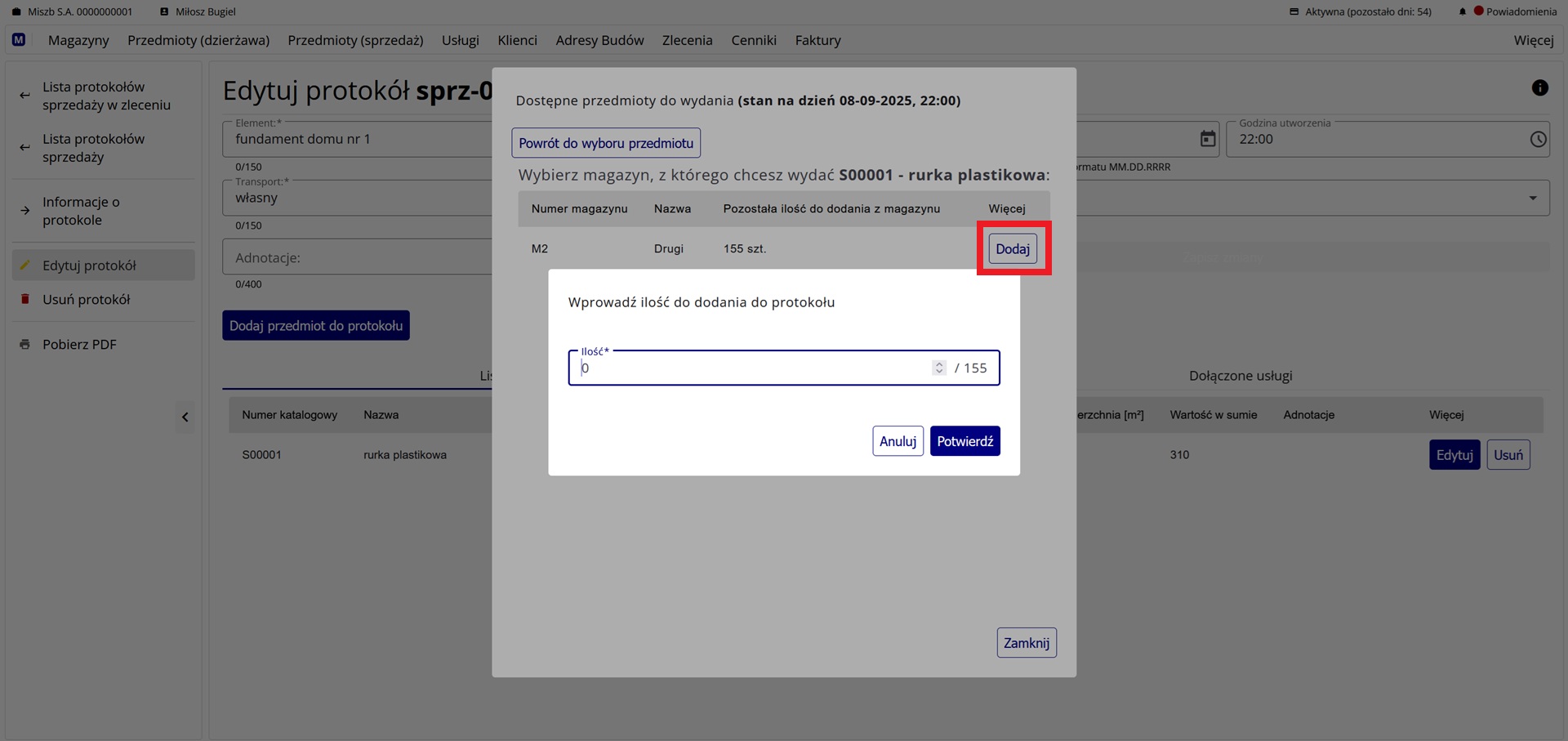1568x741 pixels.
Task: Open the calendar date picker icon
Action: 1207,140
